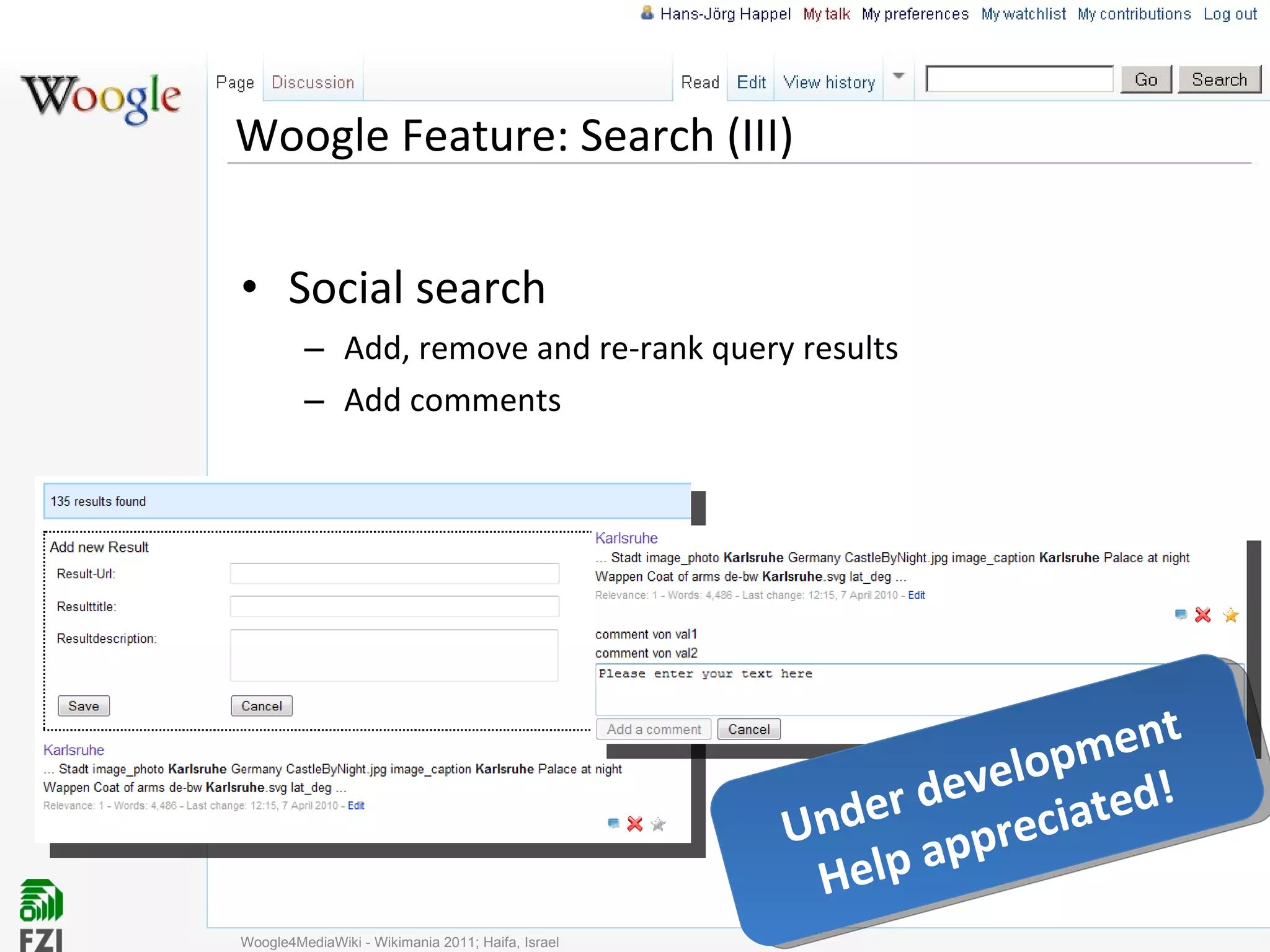Click the Resulttitle input field
1270x952 pixels.
[x=394, y=606]
